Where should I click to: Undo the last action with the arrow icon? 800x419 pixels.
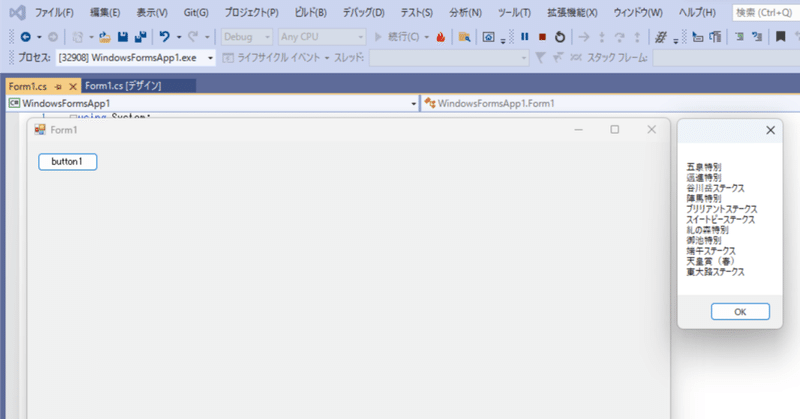[164, 37]
